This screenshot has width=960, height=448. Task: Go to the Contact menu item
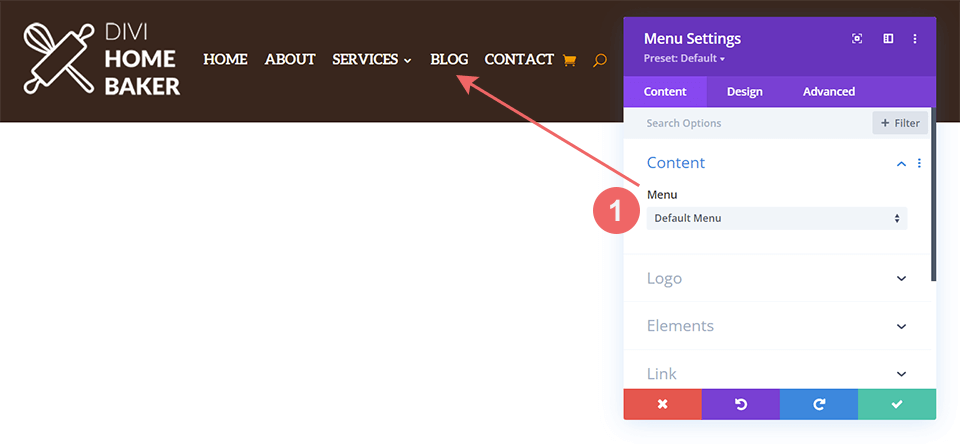pyautogui.click(x=519, y=59)
